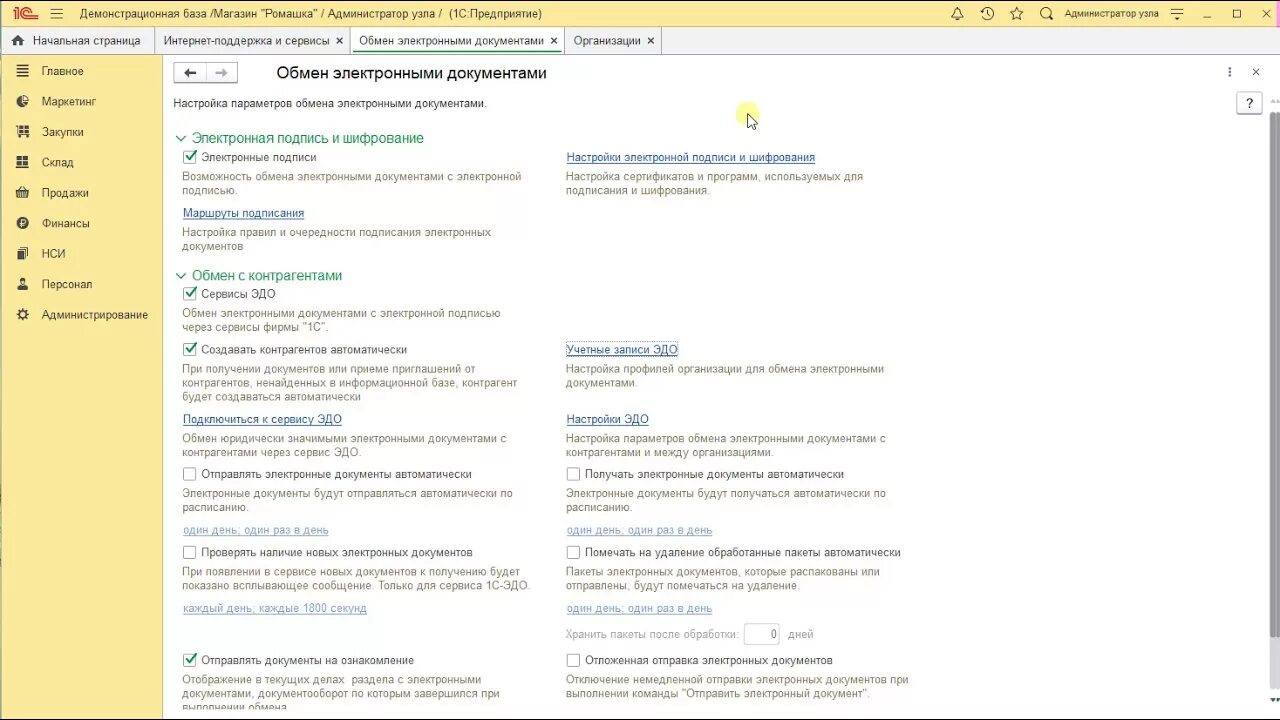Toggle the Сервисы ЭДО checkbox
1280x720 pixels.
coord(190,294)
